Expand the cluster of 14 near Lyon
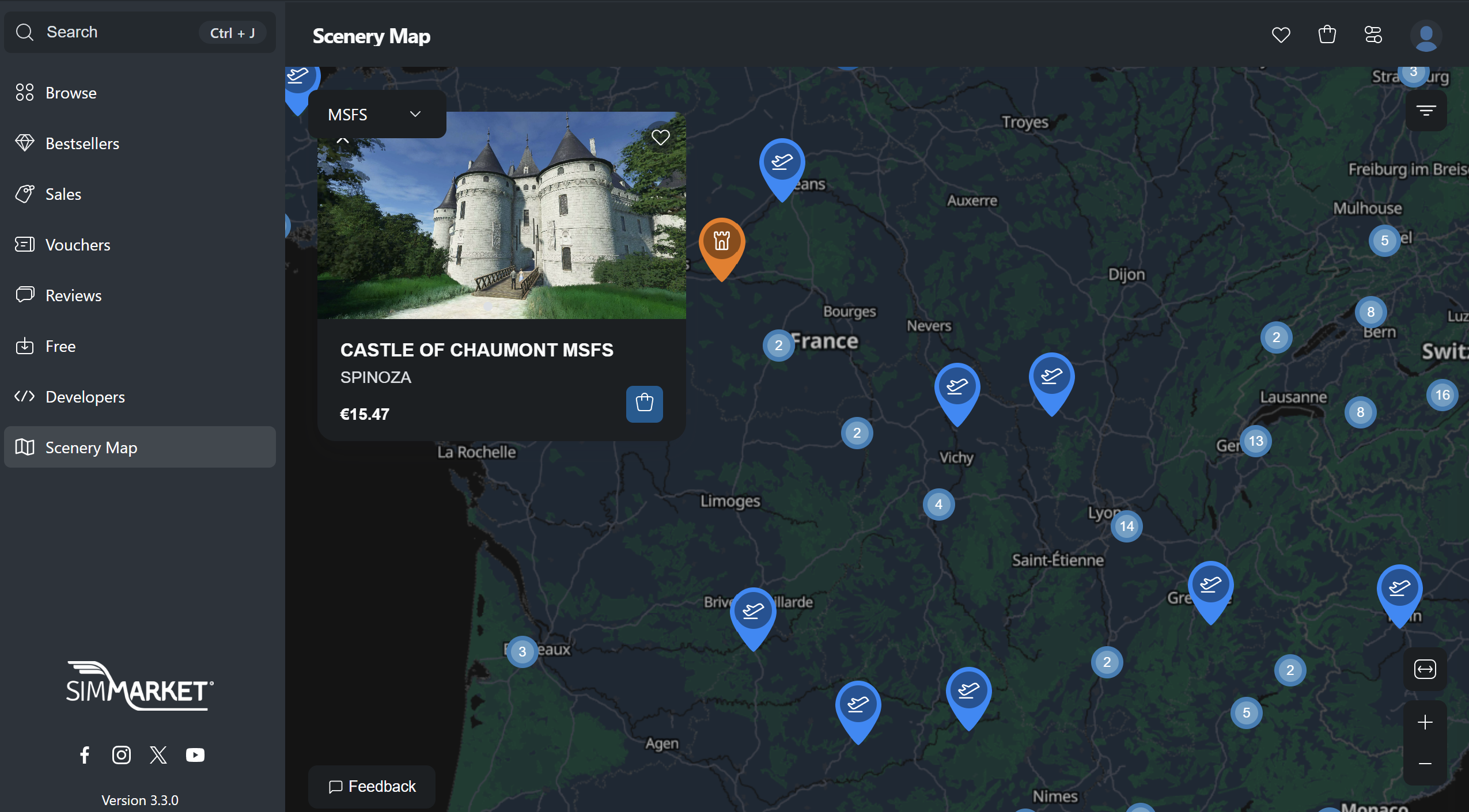1469x812 pixels. point(1126,526)
